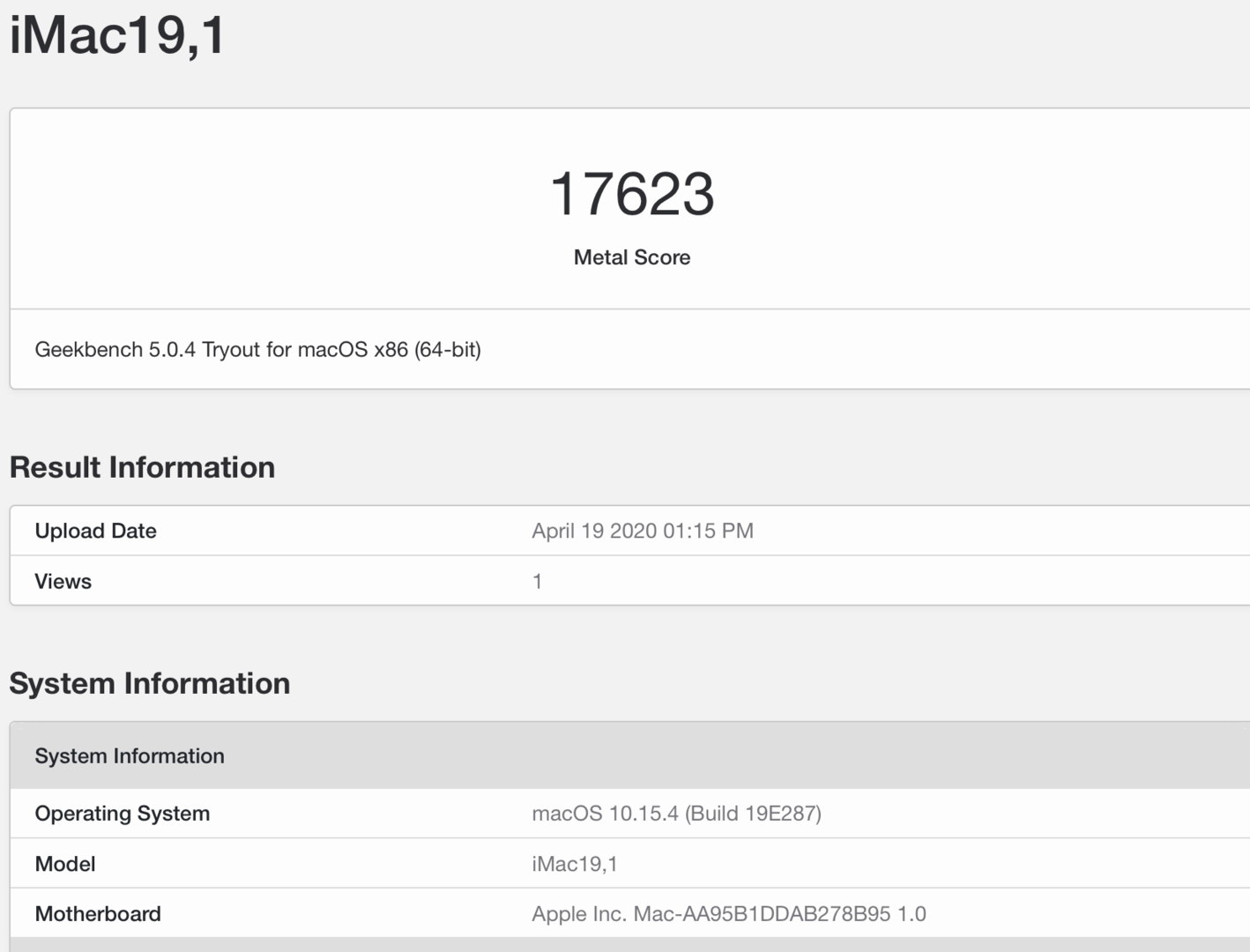1250x952 pixels.
Task: Click the Views count value of 1
Action: 537,581
